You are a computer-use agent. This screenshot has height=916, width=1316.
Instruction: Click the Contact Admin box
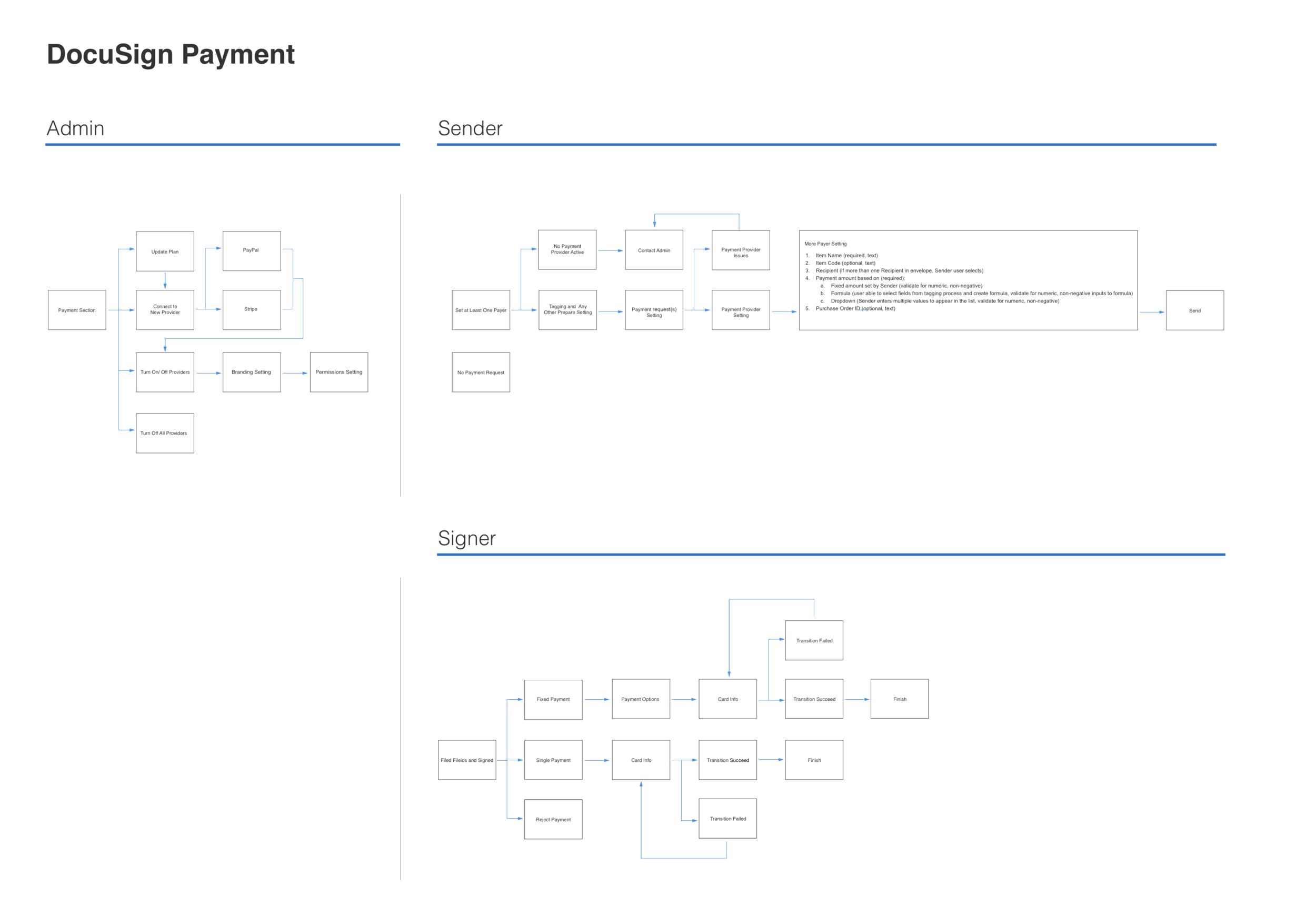654,250
